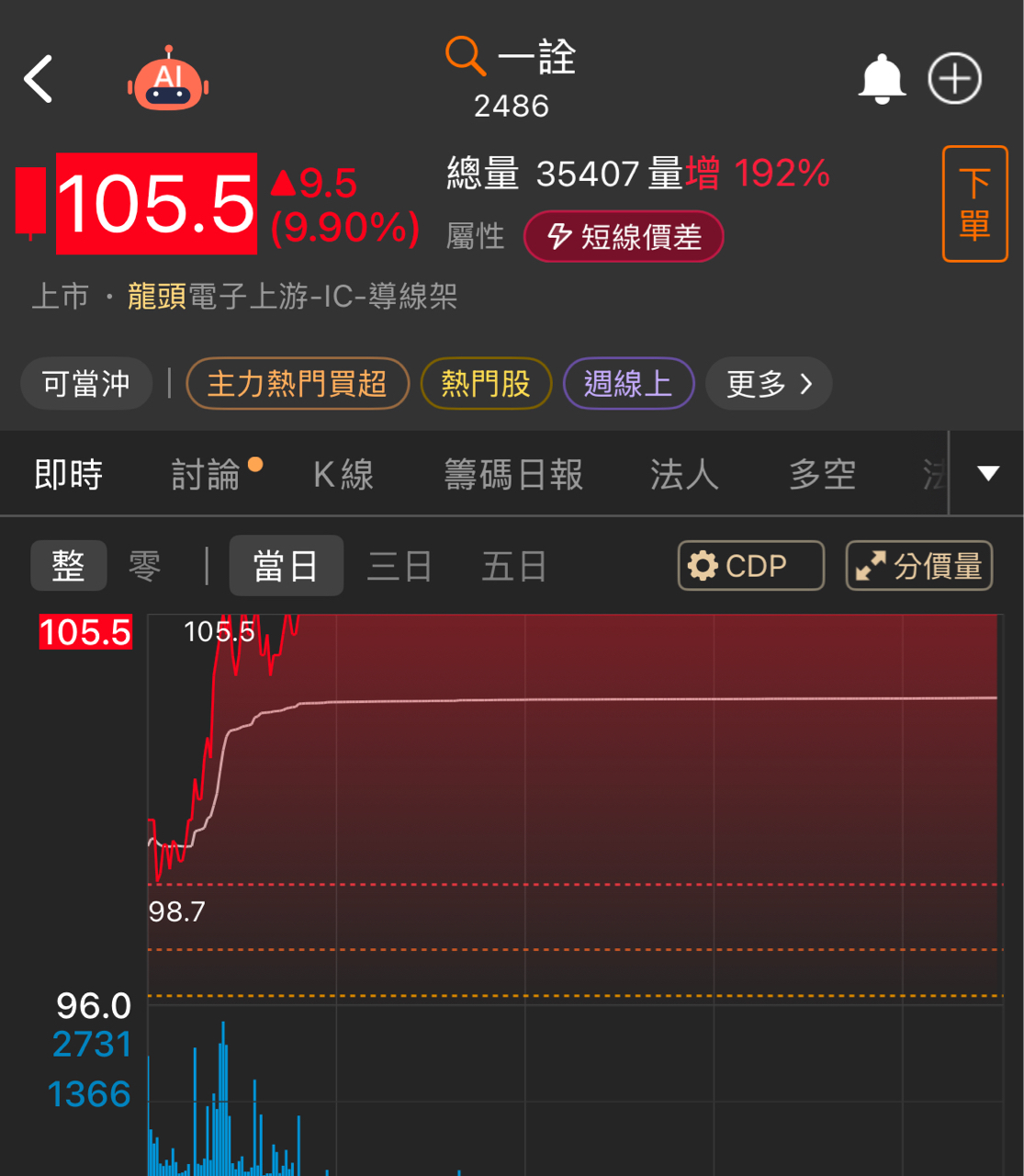This screenshot has height=1176, width=1024.
Task: Expand more tags with 更多 chevron
Action: [x=768, y=383]
